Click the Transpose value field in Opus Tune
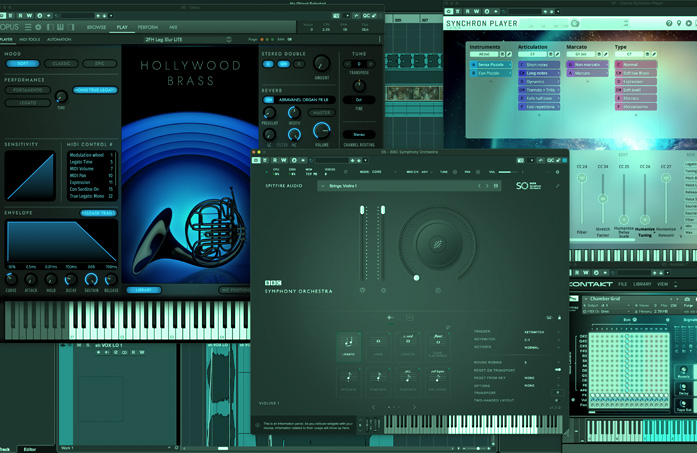This screenshot has width=697, height=453. (359, 64)
